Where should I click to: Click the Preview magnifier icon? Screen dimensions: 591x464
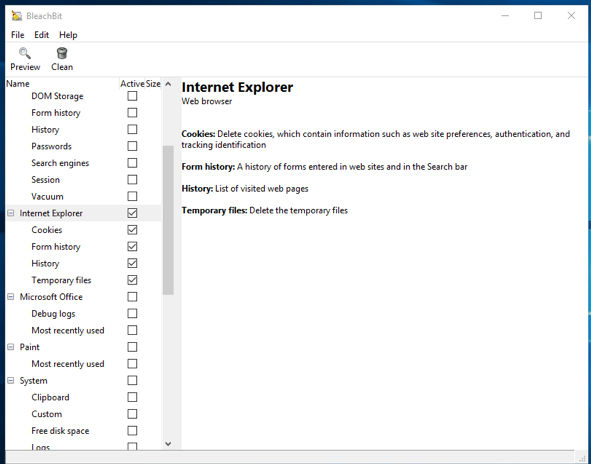25,53
